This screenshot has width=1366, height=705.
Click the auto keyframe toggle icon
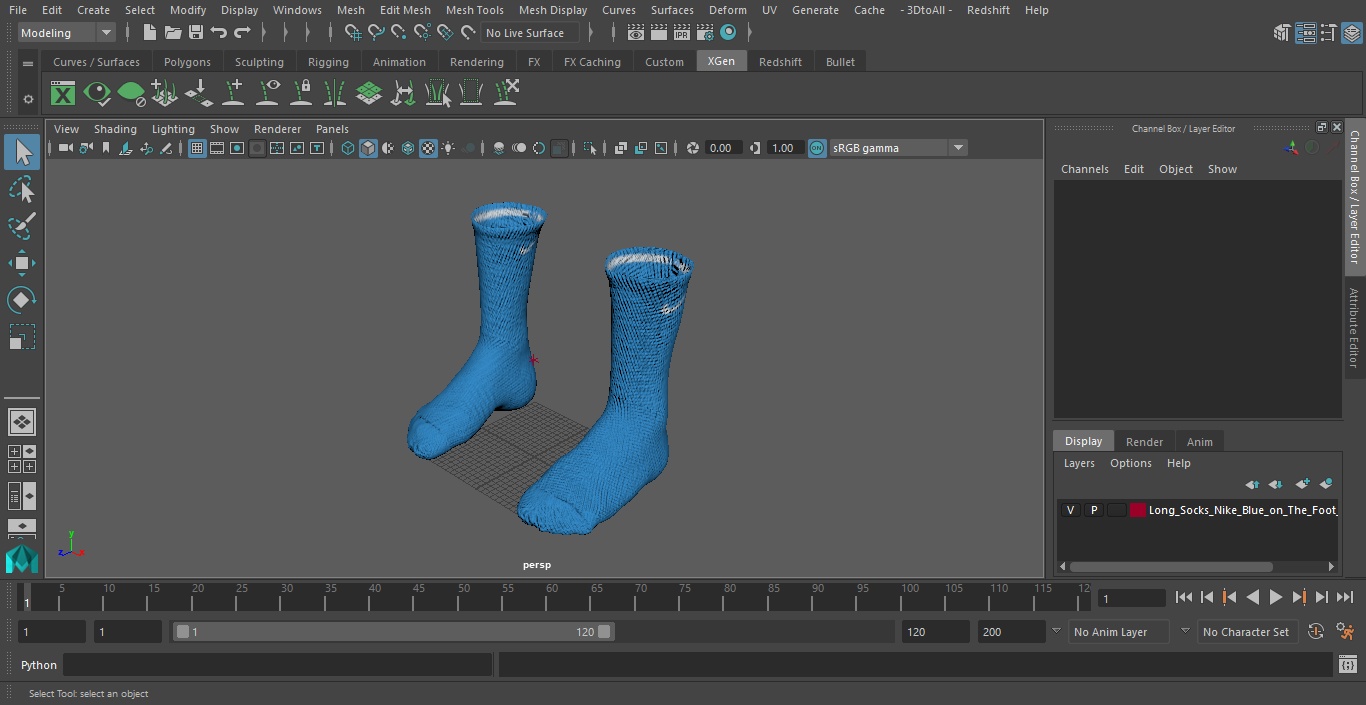tap(1316, 632)
